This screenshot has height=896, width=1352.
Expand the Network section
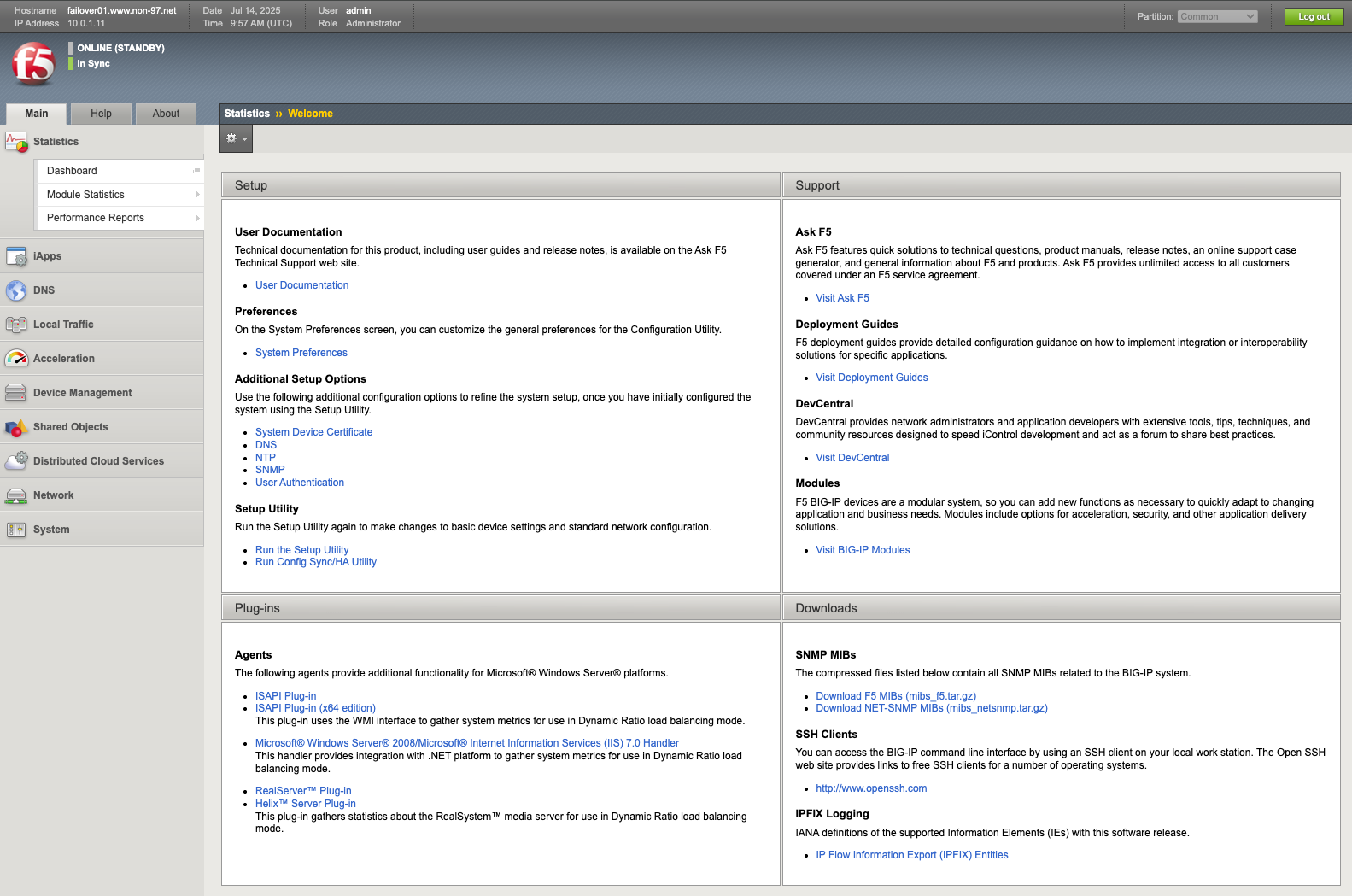[102, 495]
